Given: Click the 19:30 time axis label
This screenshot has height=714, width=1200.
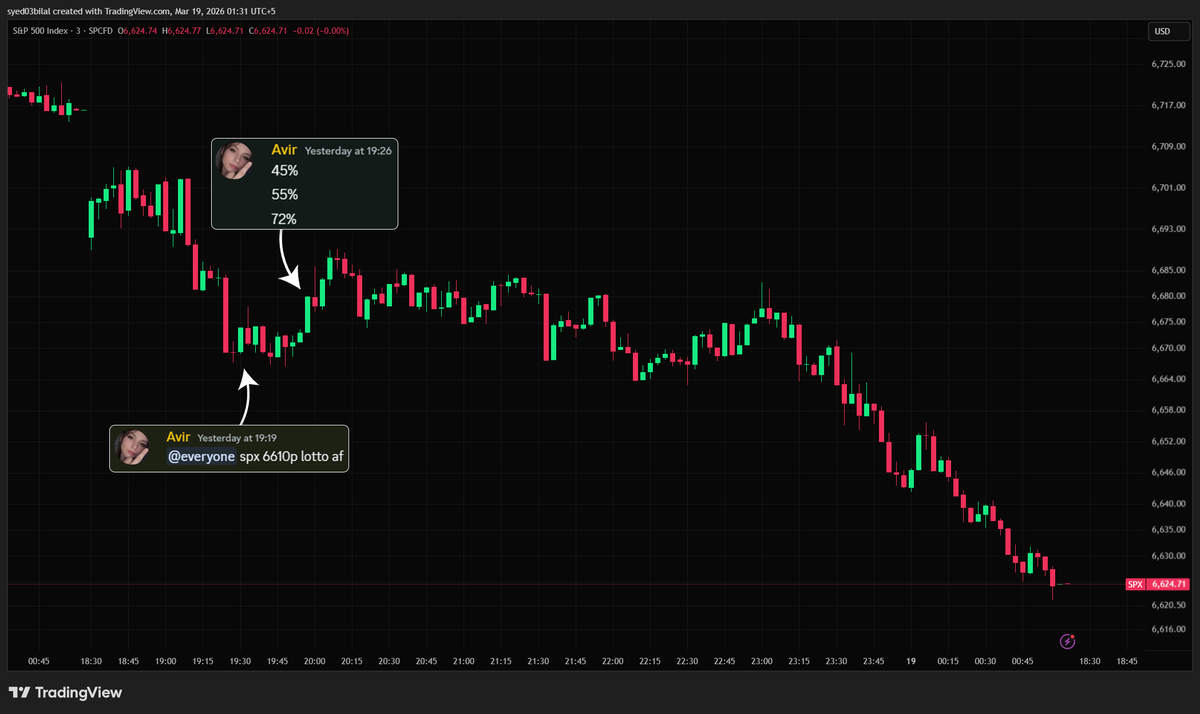Looking at the screenshot, I should pos(240,661).
